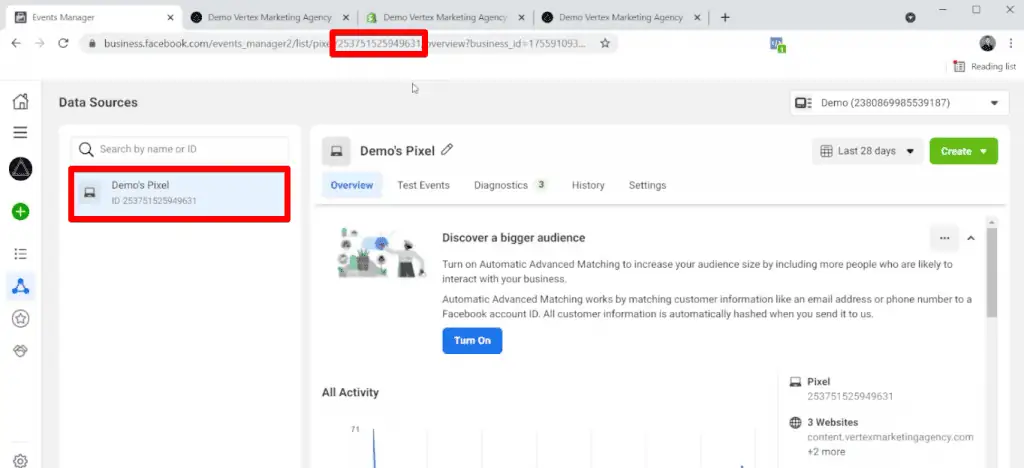Image resolution: width=1024 pixels, height=468 pixels.
Task: Switch to the Overview tab
Action: coord(352,185)
